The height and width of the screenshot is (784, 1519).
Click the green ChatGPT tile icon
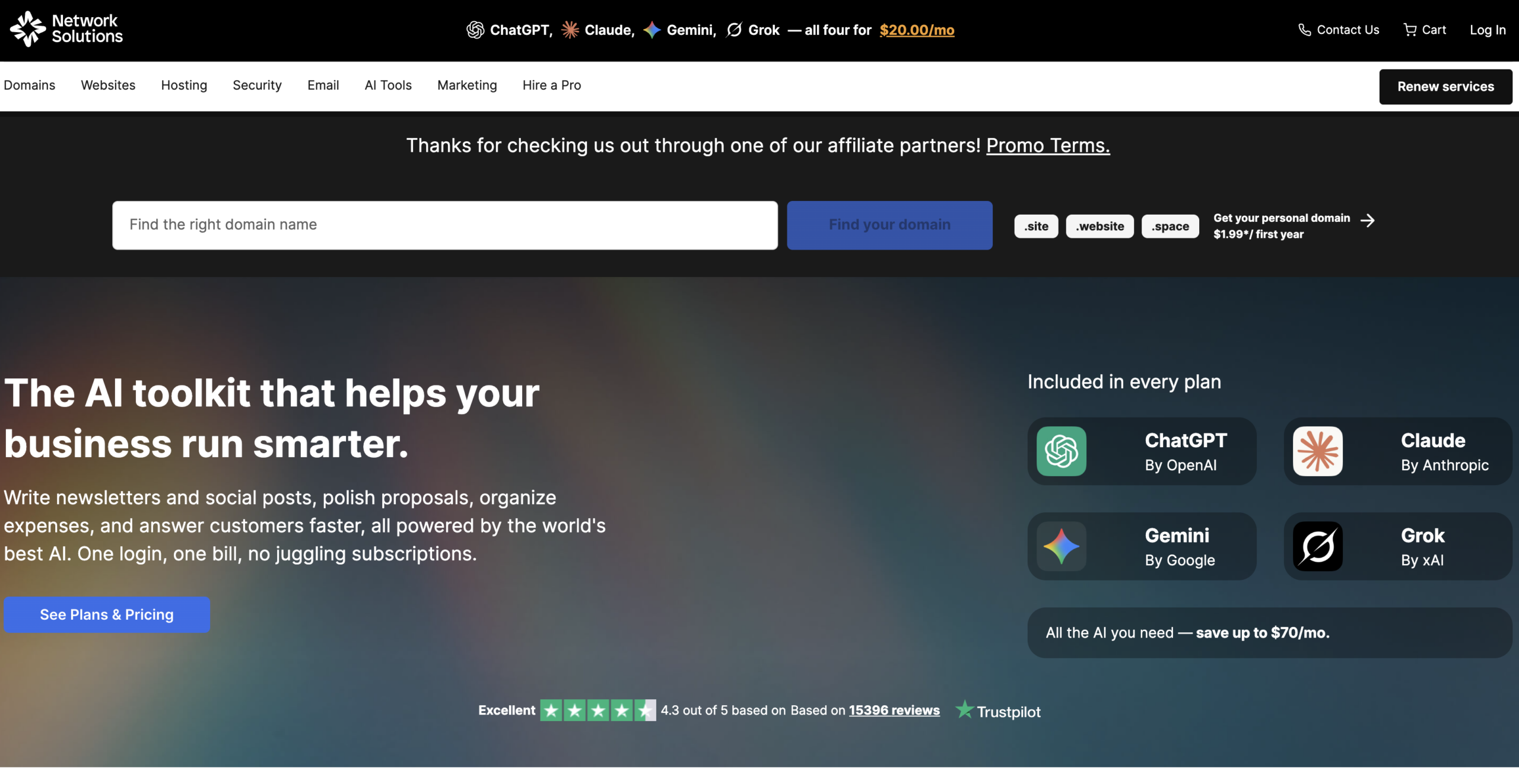(1062, 451)
